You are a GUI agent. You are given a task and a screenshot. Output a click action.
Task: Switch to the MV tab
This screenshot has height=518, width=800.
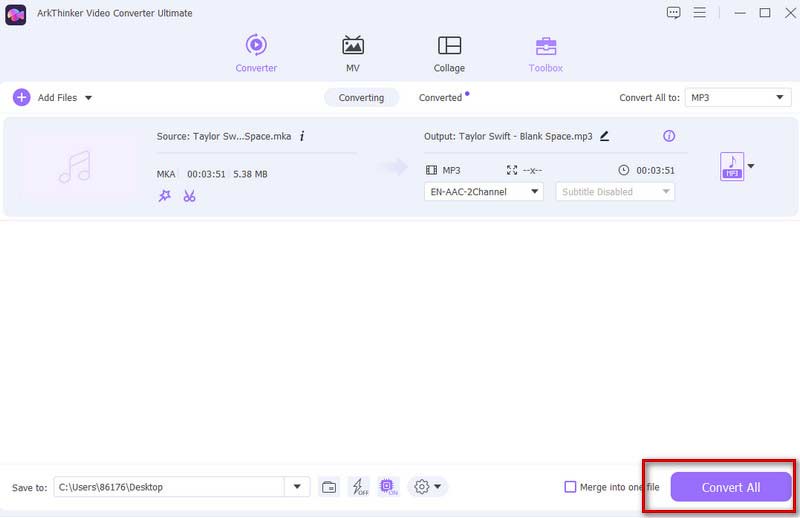[x=353, y=54]
